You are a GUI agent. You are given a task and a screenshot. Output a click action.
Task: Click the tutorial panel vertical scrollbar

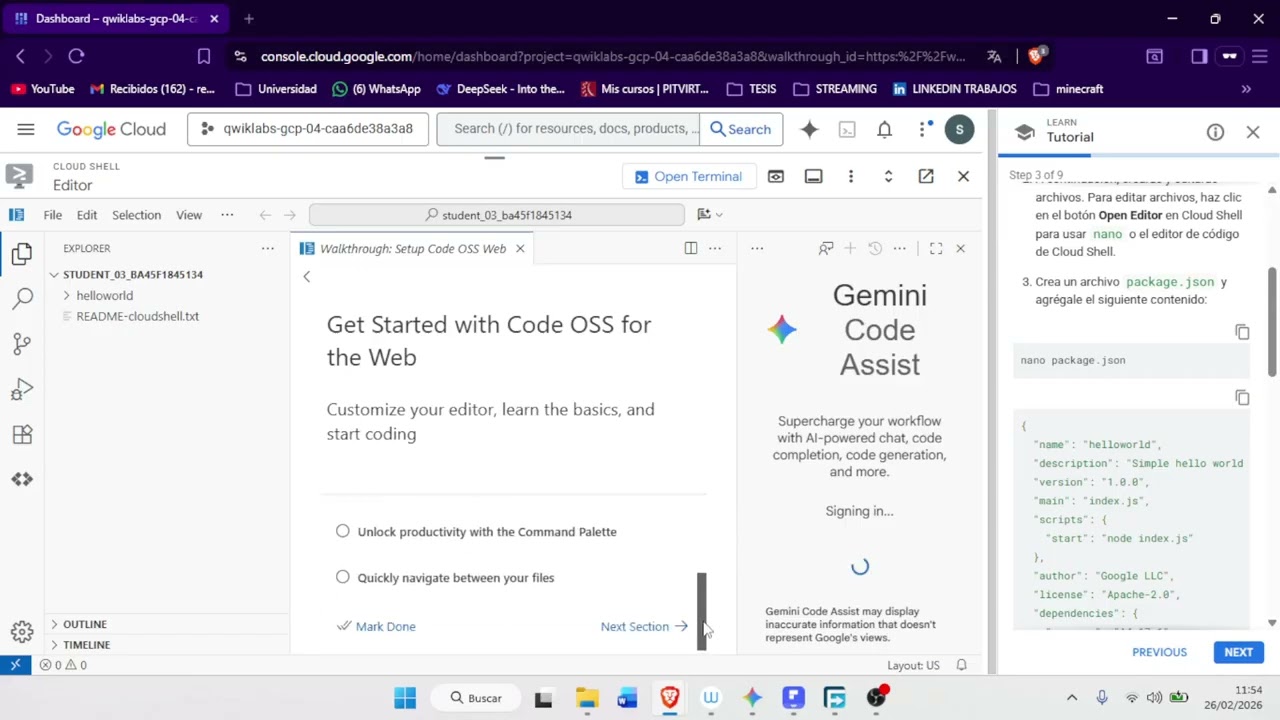(x=1272, y=320)
